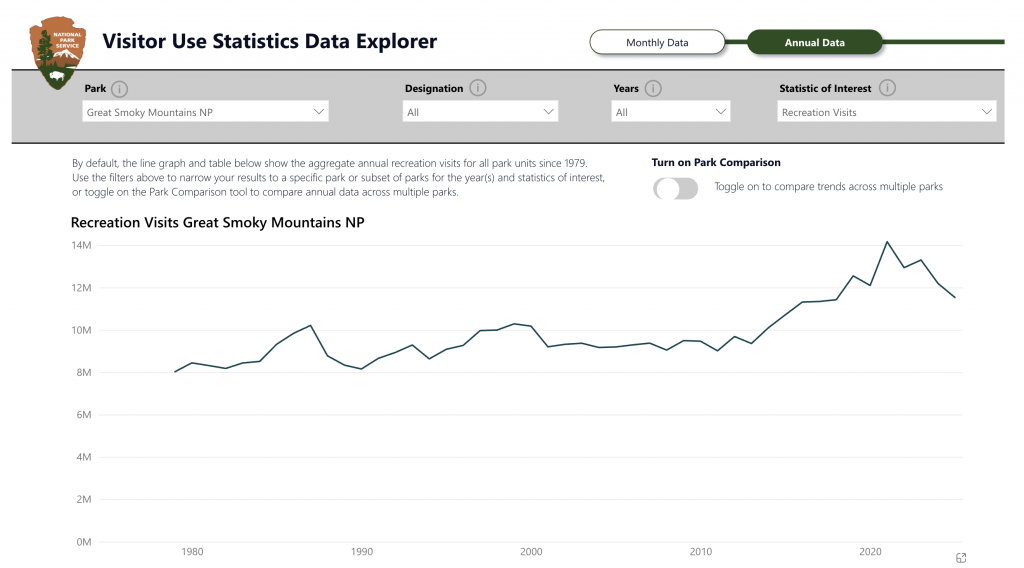Open the info icon next to Years
The image size is (1024, 568).
pyautogui.click(x=653, y=88)
